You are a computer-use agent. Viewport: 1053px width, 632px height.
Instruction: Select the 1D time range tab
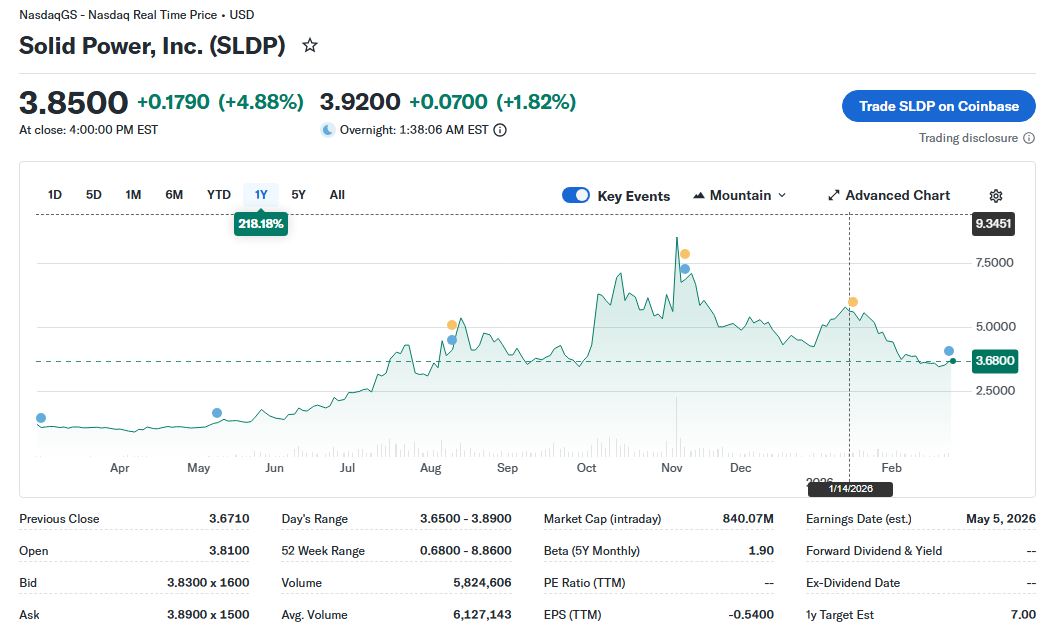(x=55, y=195)
